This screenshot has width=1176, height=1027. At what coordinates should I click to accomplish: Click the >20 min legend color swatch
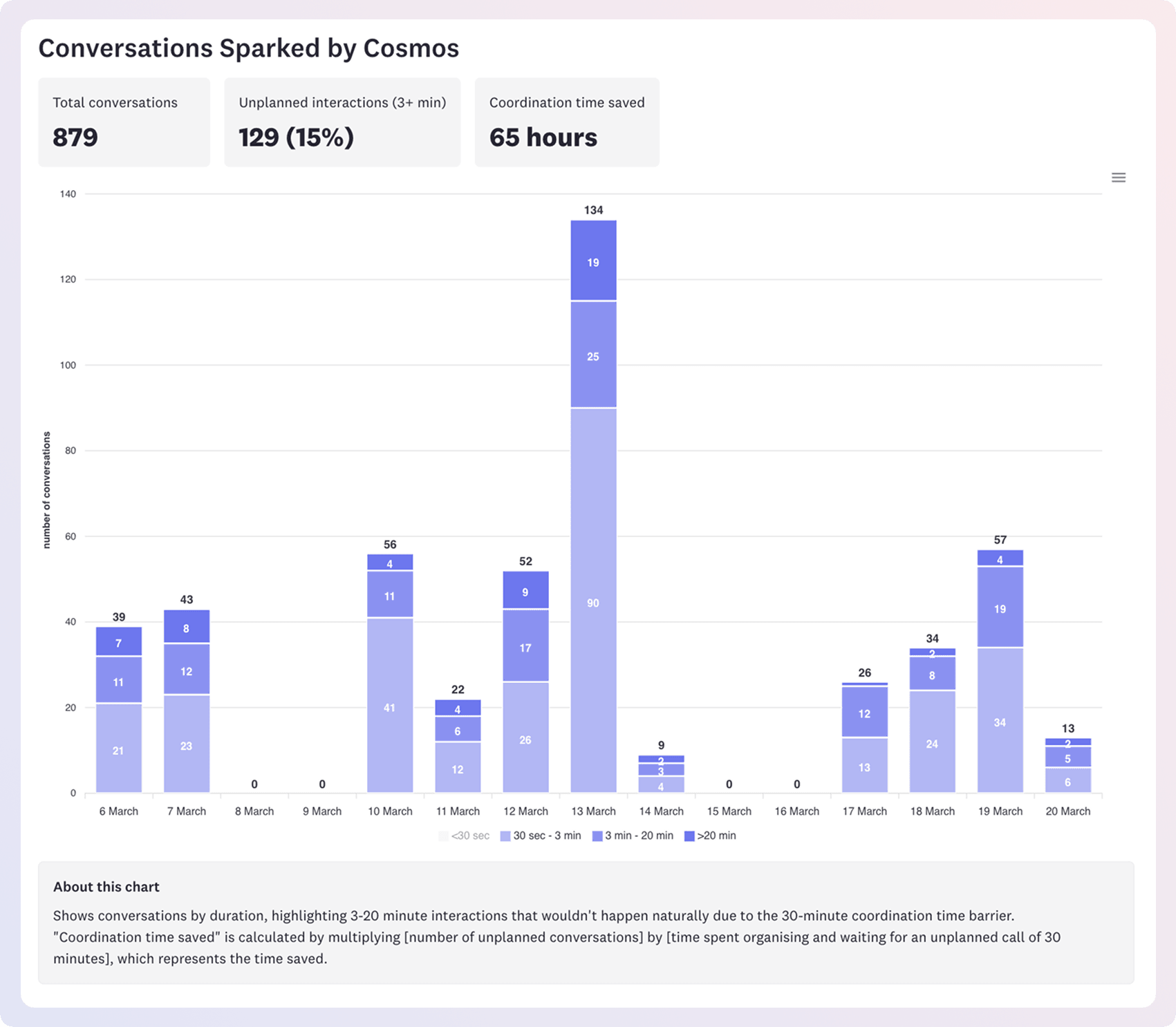[689, 836]
